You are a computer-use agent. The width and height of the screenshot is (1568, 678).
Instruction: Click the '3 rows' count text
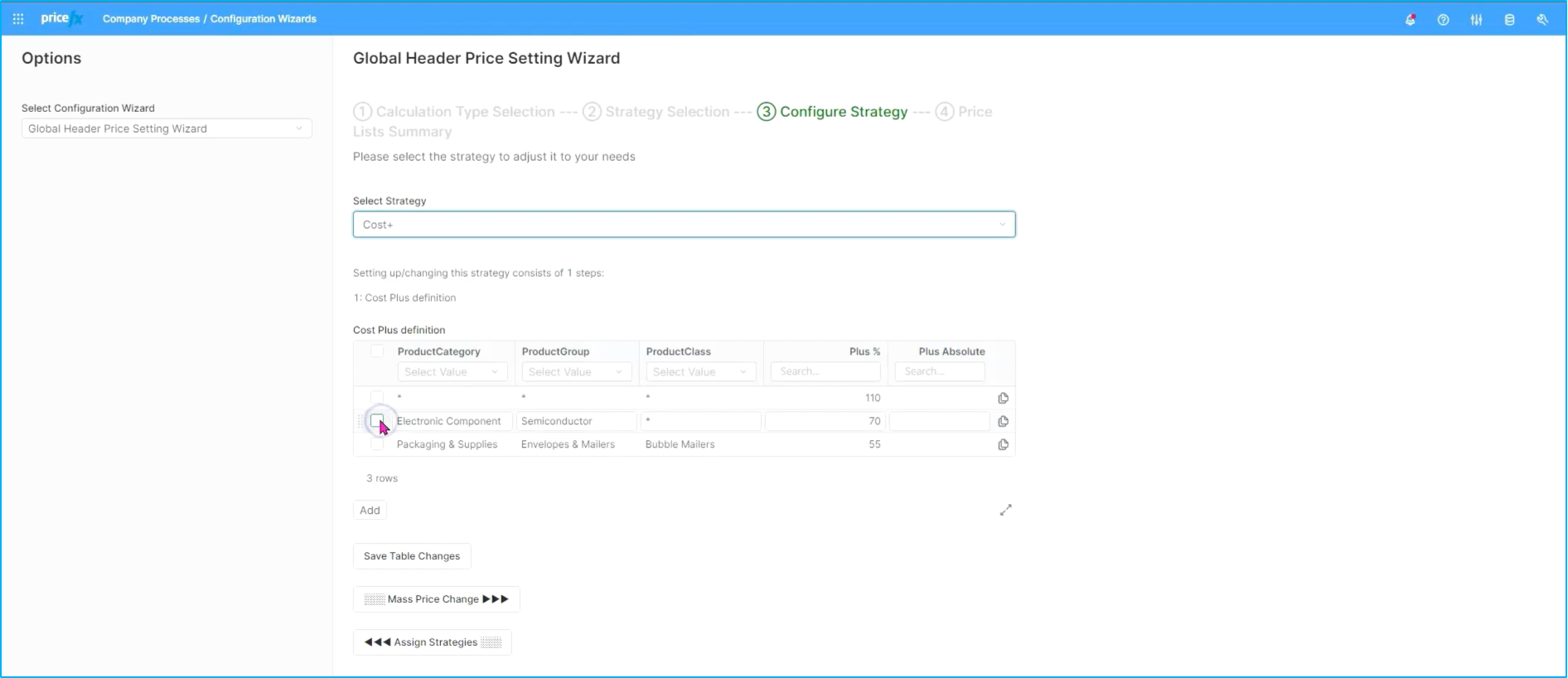(382, 478)
